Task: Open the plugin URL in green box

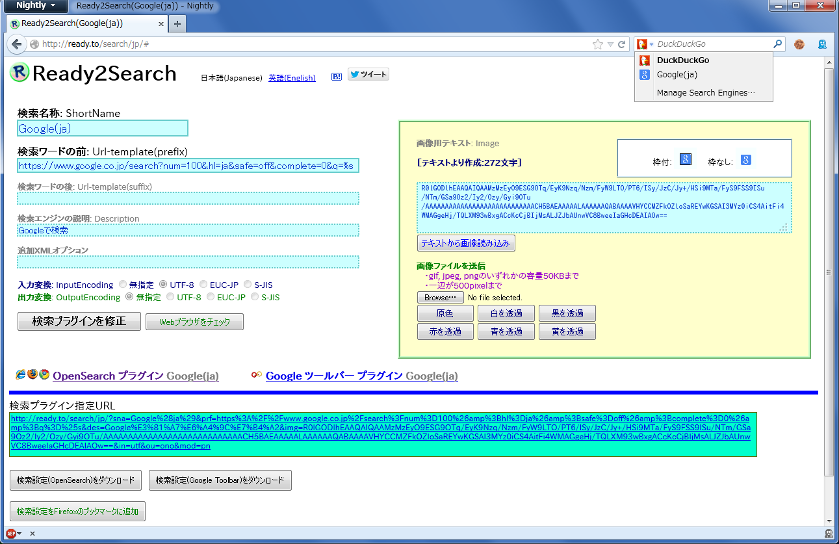Action: click(x=380, y=432)
